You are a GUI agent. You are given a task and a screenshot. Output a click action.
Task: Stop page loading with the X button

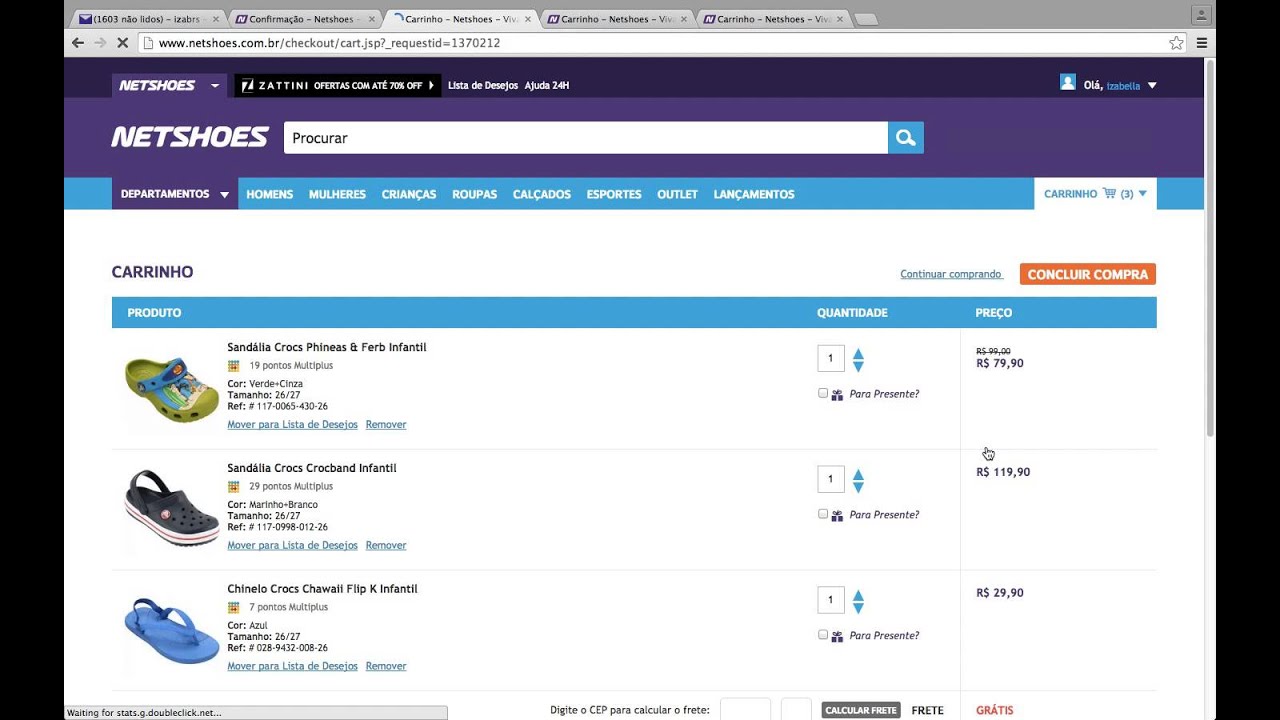click(x=122, y=43)
